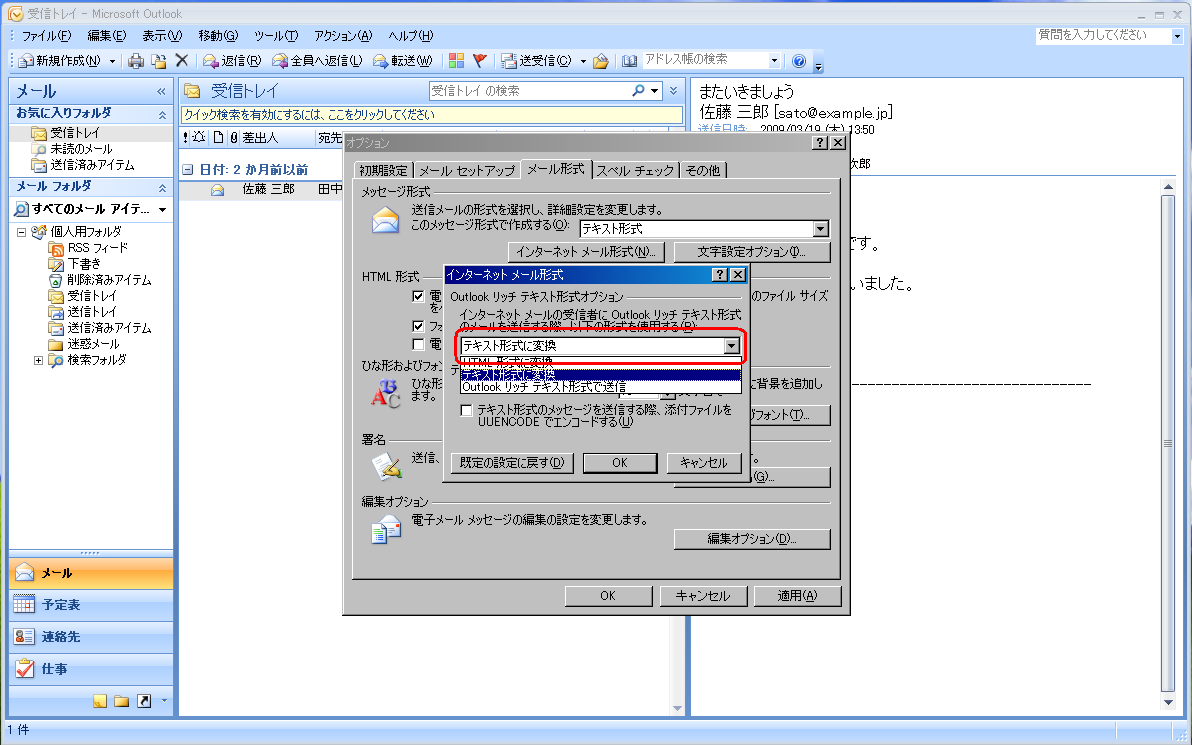Click the blue Help question icon

coord(798,61)
